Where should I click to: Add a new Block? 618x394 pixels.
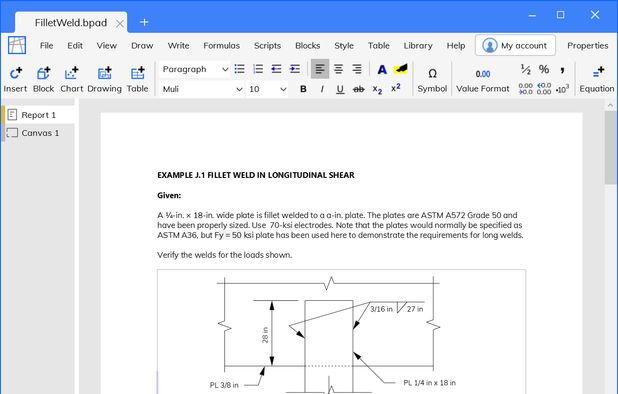tap(43, 80)
